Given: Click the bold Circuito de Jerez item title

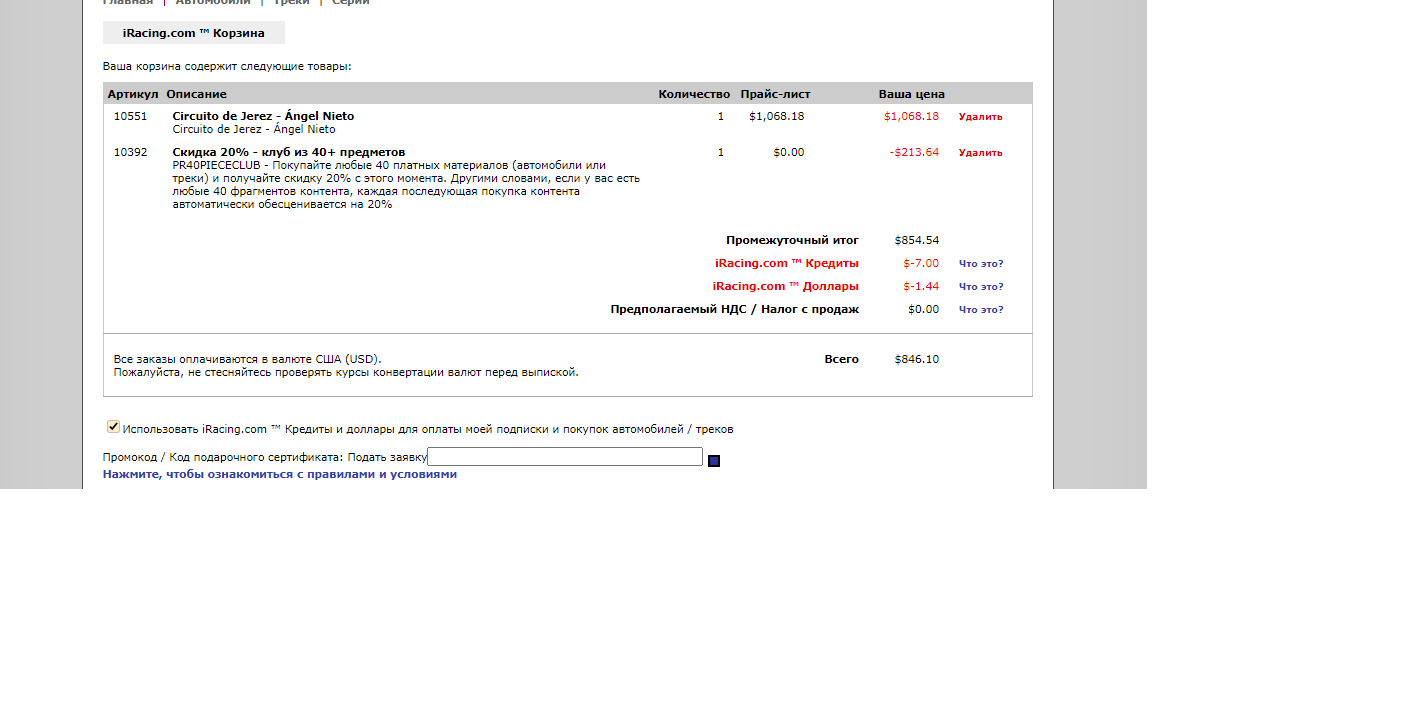Looking at the screenshot, I should point(263,116).
